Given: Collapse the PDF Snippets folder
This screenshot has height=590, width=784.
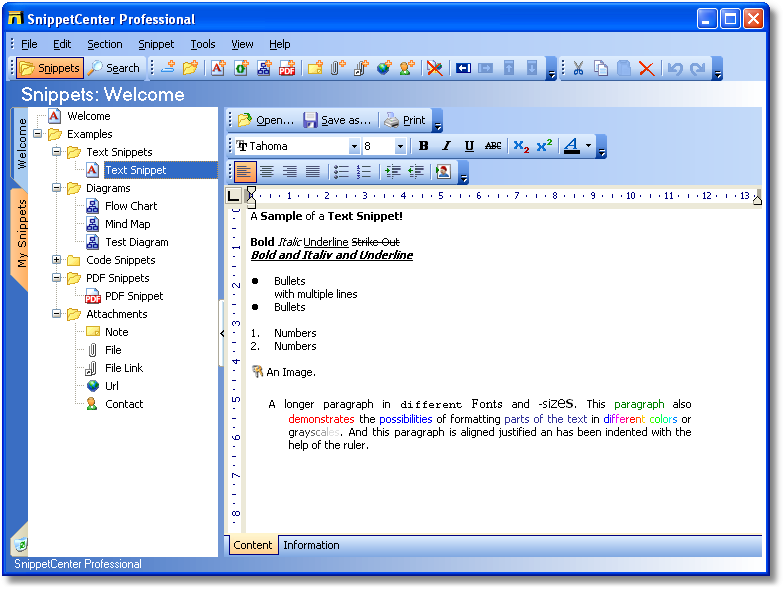Looking at the screenshot, I should [56, 278].
